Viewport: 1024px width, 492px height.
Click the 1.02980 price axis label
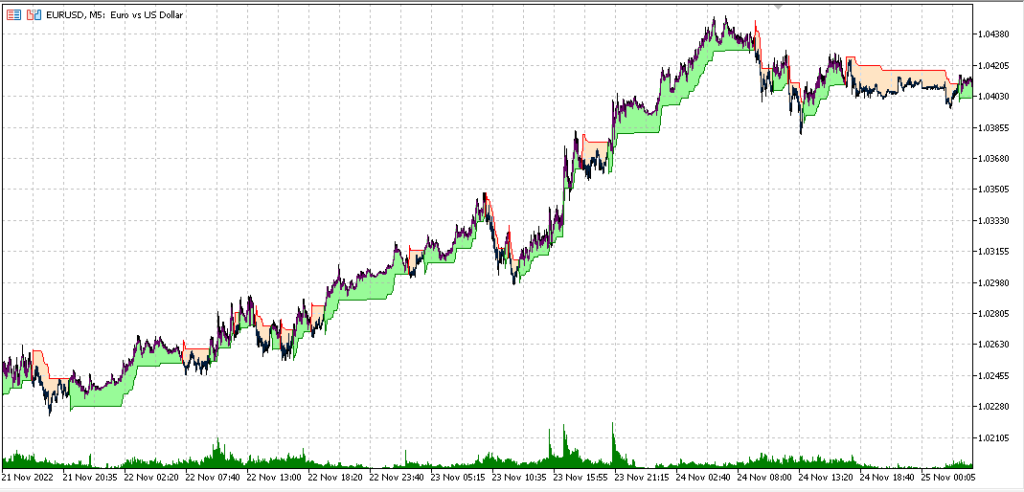coord(998,282)
